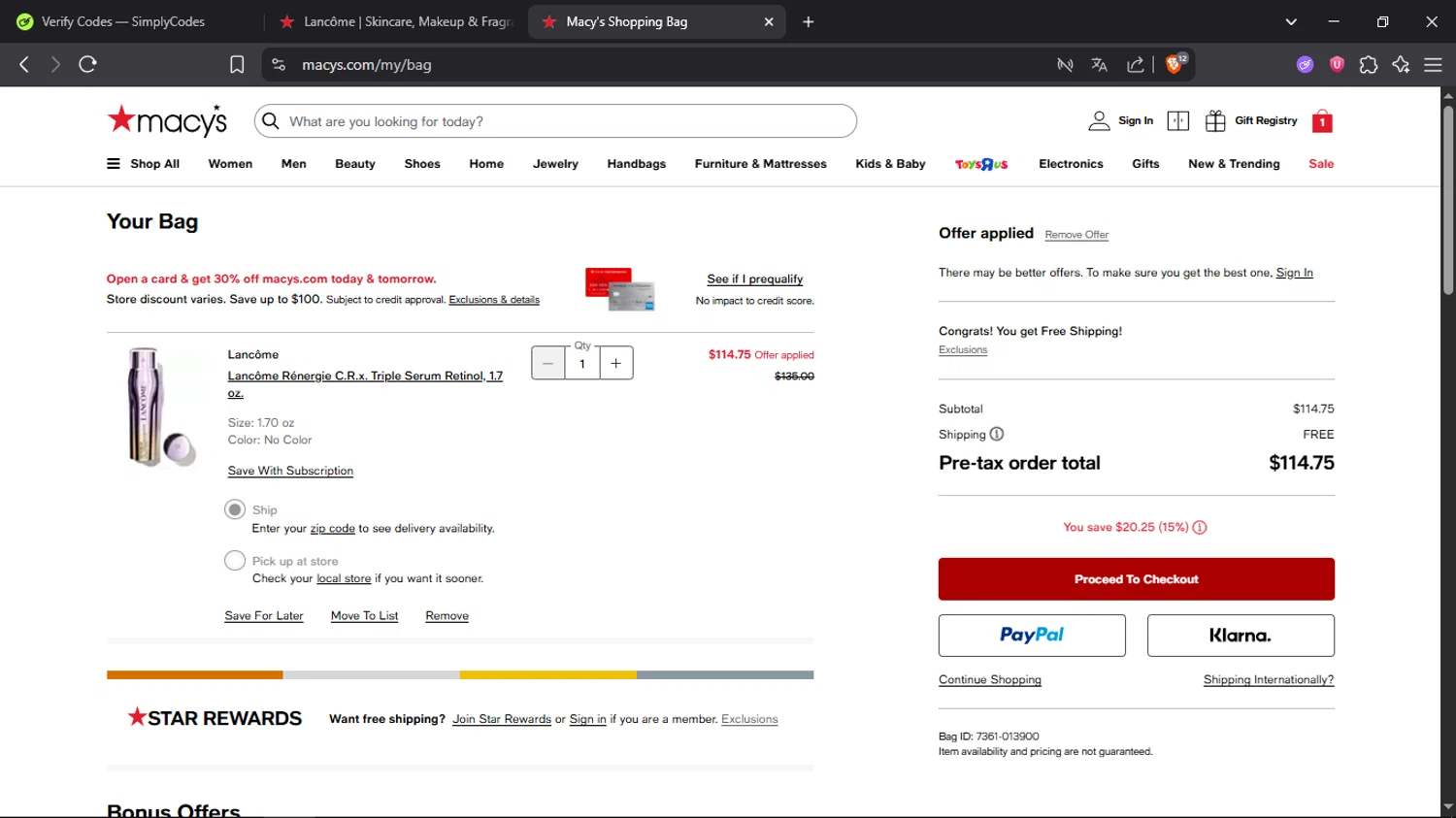Open the Women menu

(230, 164)
